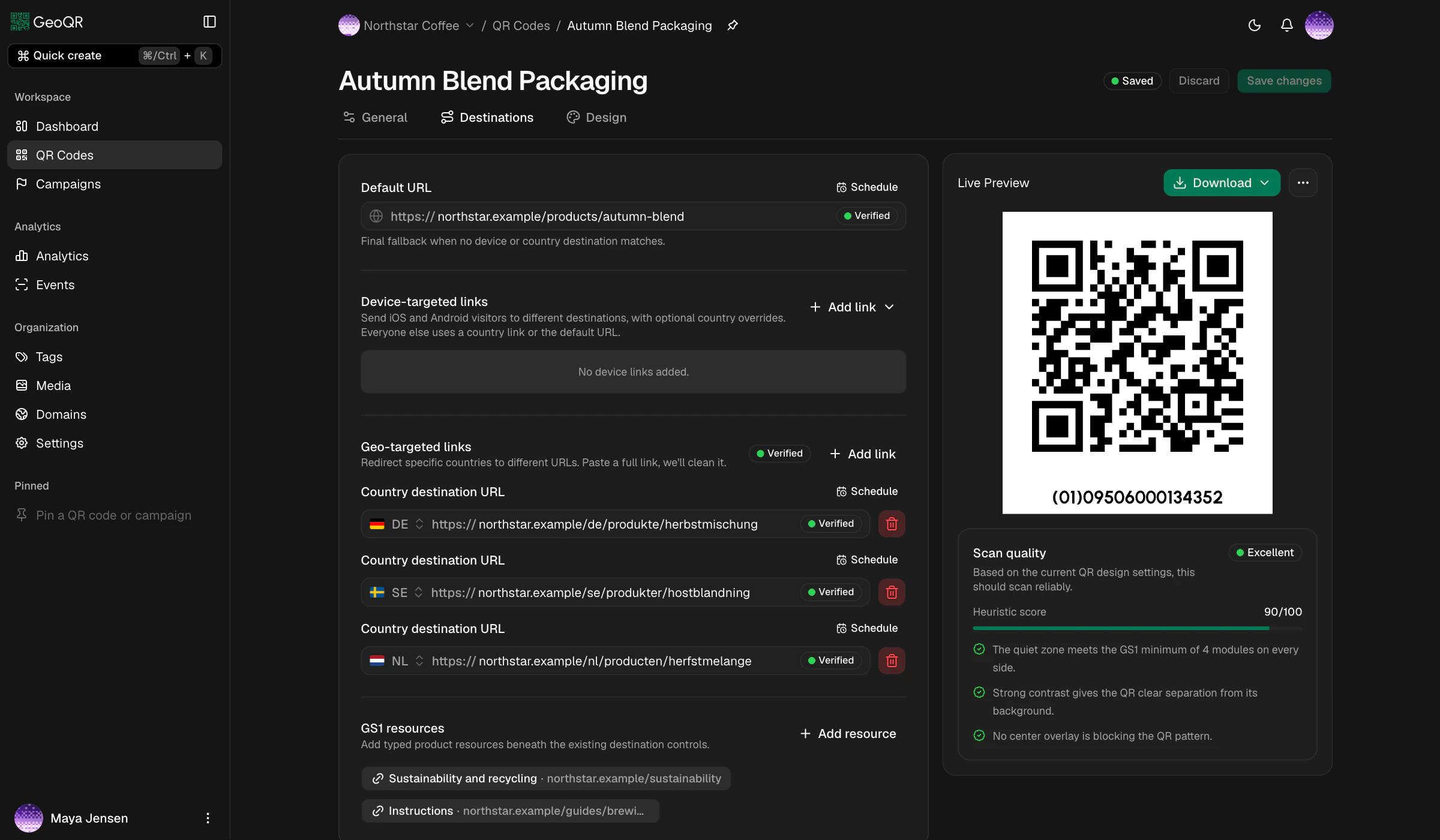This screenshot has height=840, width=1440.
Task: Click the heuristic score progress bar
Action: tap(1137, 628)
